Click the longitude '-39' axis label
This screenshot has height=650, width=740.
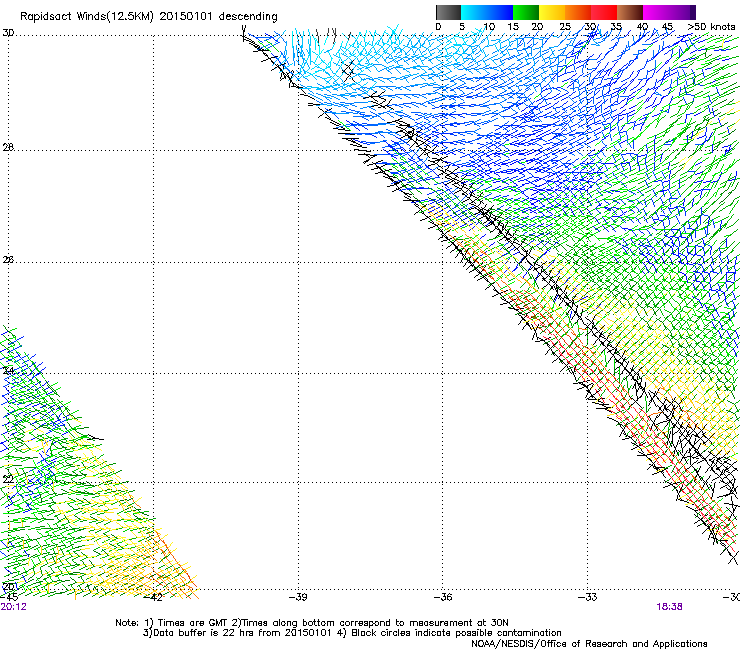click(x=298, y=597)
